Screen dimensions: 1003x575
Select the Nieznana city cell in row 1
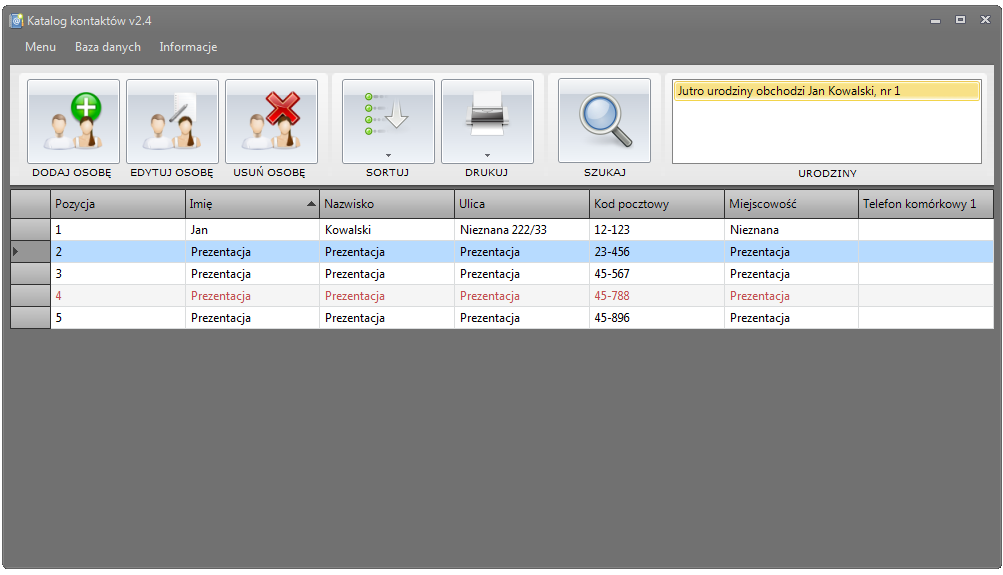pyautogui.click(x=791, y=230)
